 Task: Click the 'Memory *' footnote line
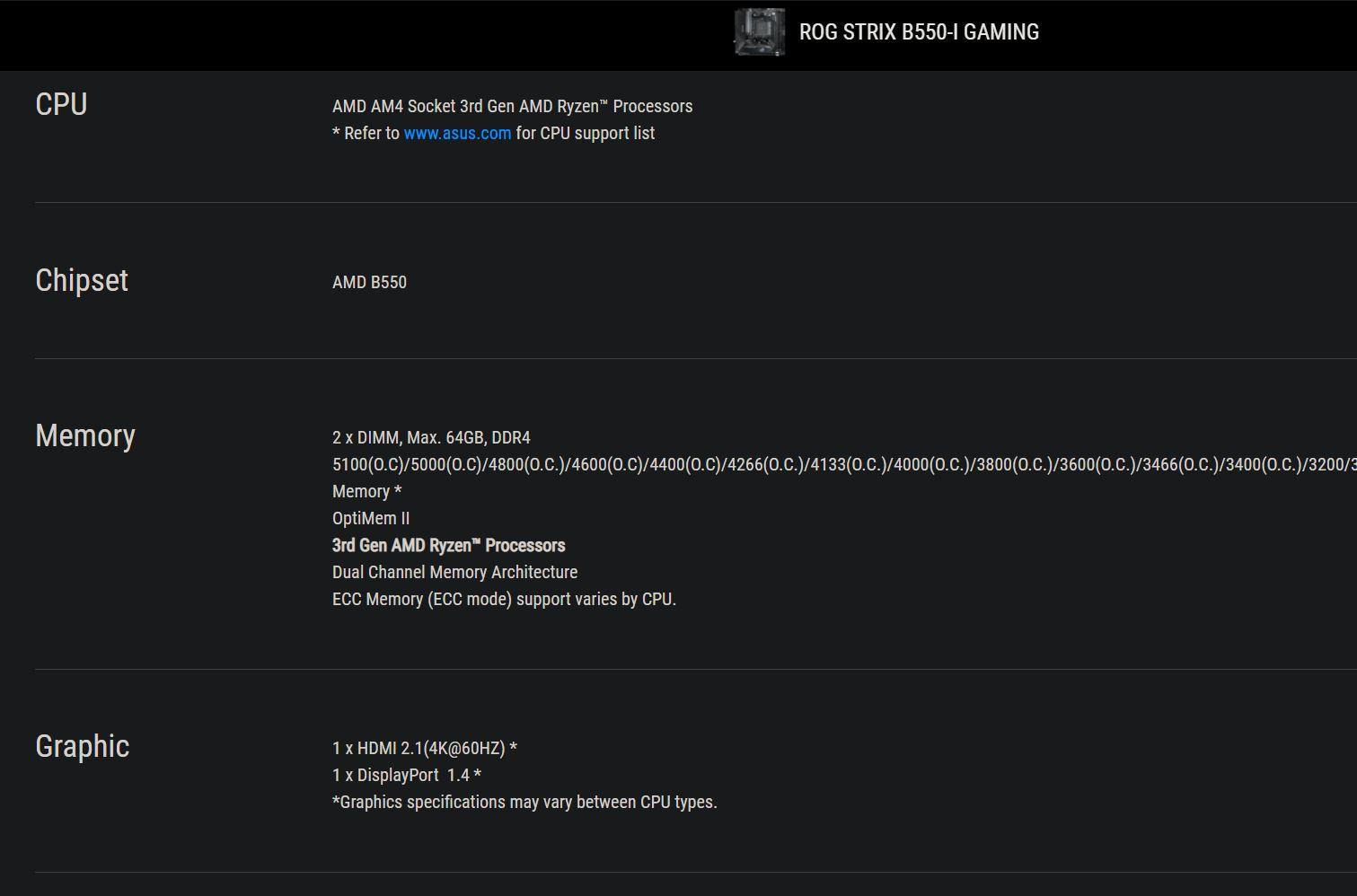point(366,491)
